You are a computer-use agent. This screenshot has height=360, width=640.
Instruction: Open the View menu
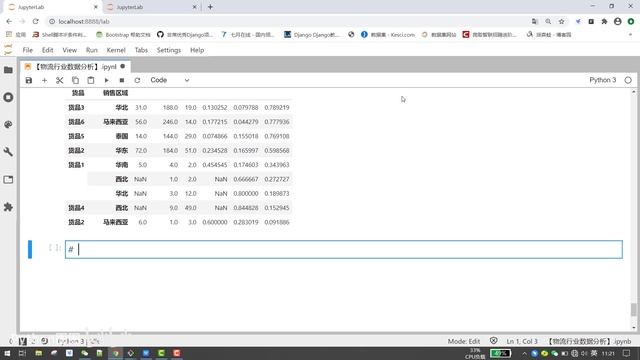point(69,50)
